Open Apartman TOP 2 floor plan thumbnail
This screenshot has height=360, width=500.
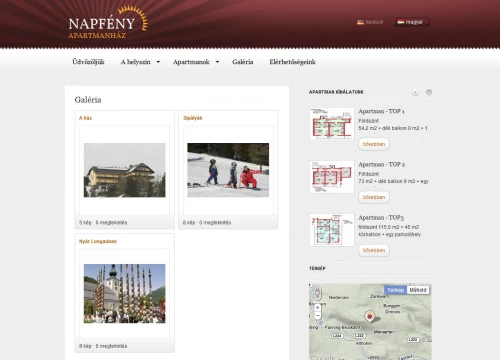tap(332, 177)
